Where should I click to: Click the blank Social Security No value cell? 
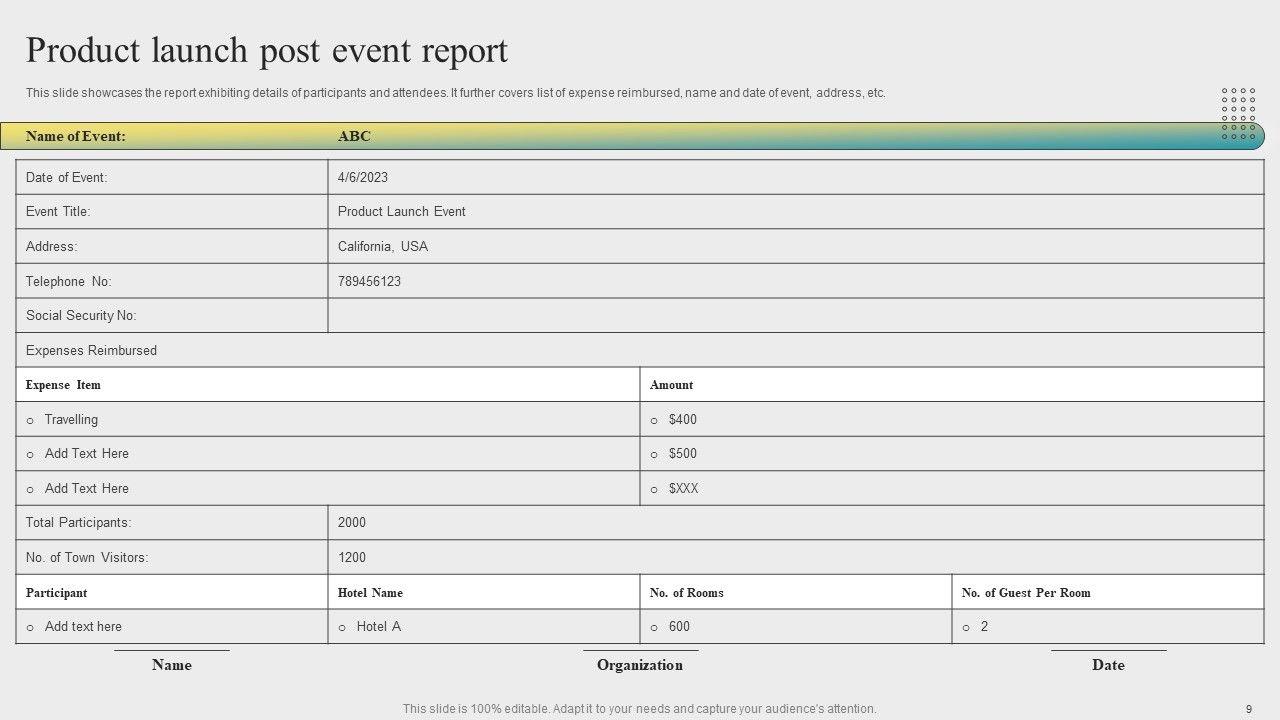tap(796, 315)
